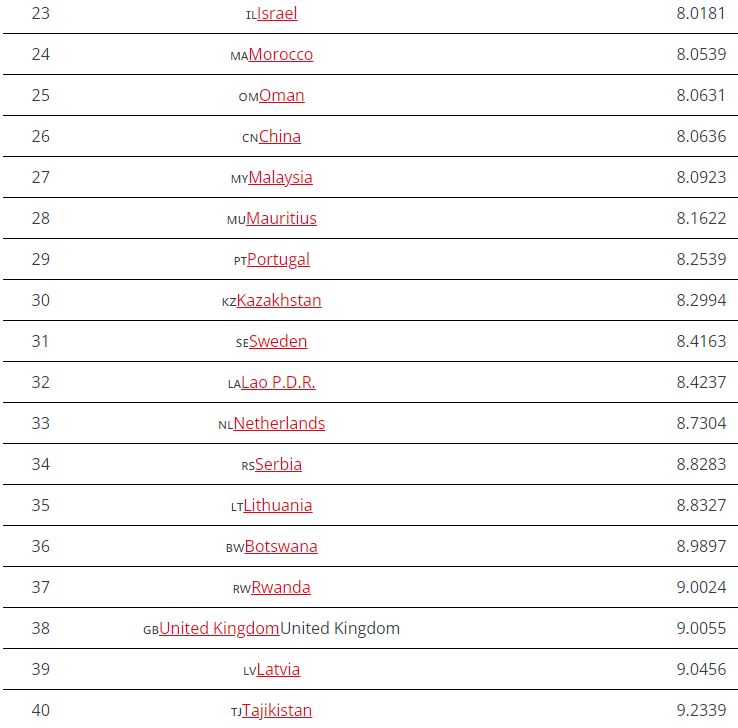The image size is (738, 728).
Task: Open the Botswana link
Action: coord(281,546)
